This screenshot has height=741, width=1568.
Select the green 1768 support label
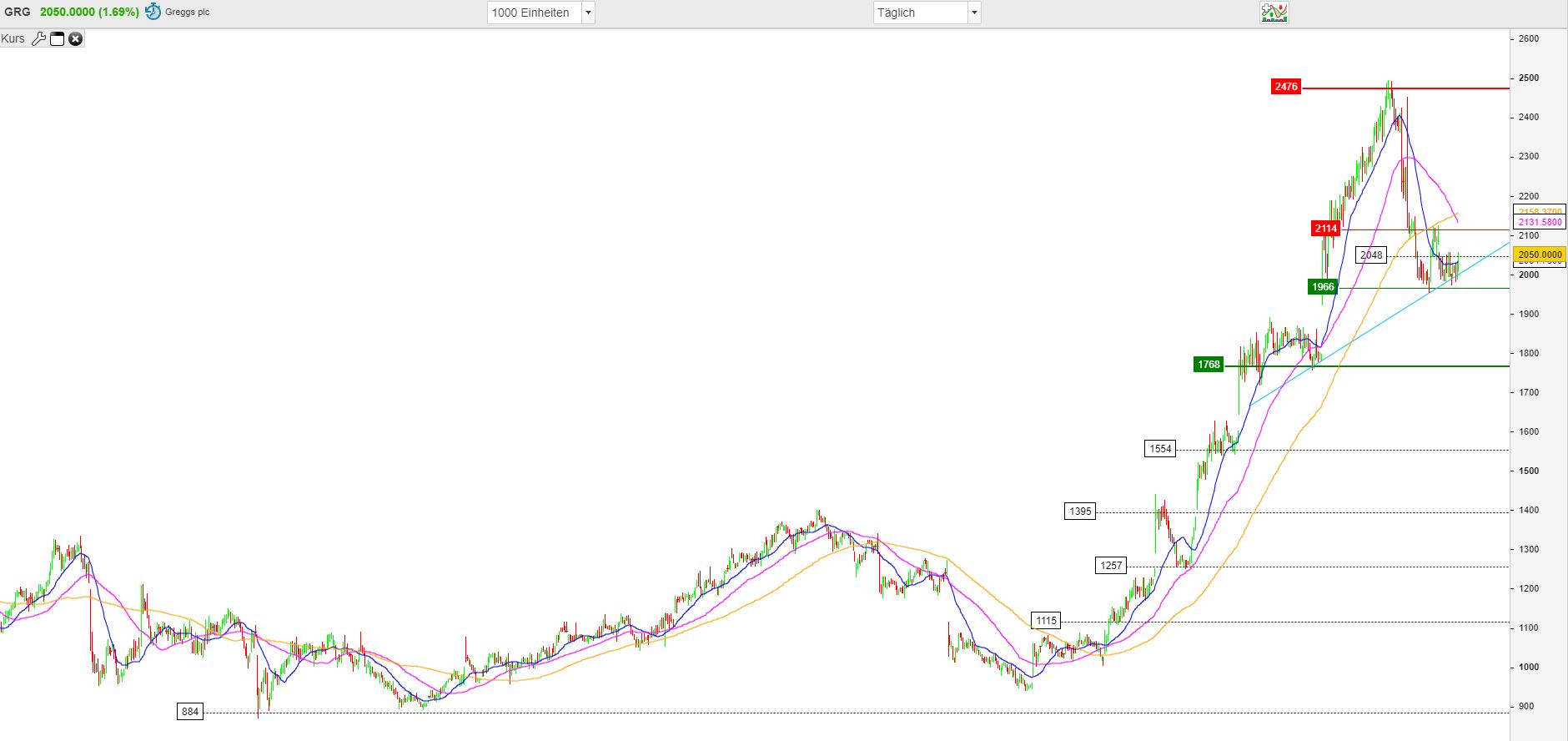[1209, 365]
